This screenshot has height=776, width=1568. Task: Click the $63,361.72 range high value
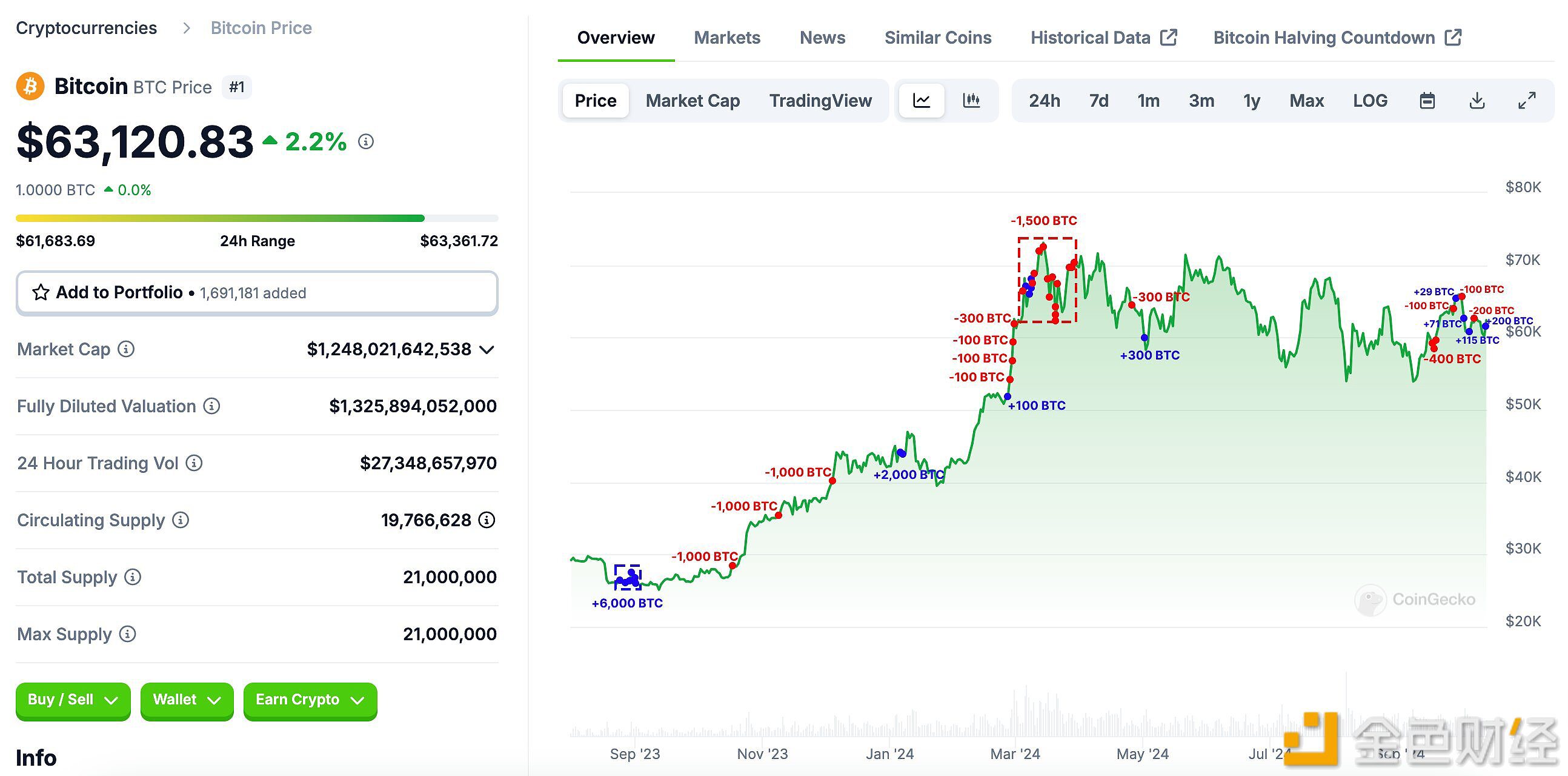coord(459,241)
